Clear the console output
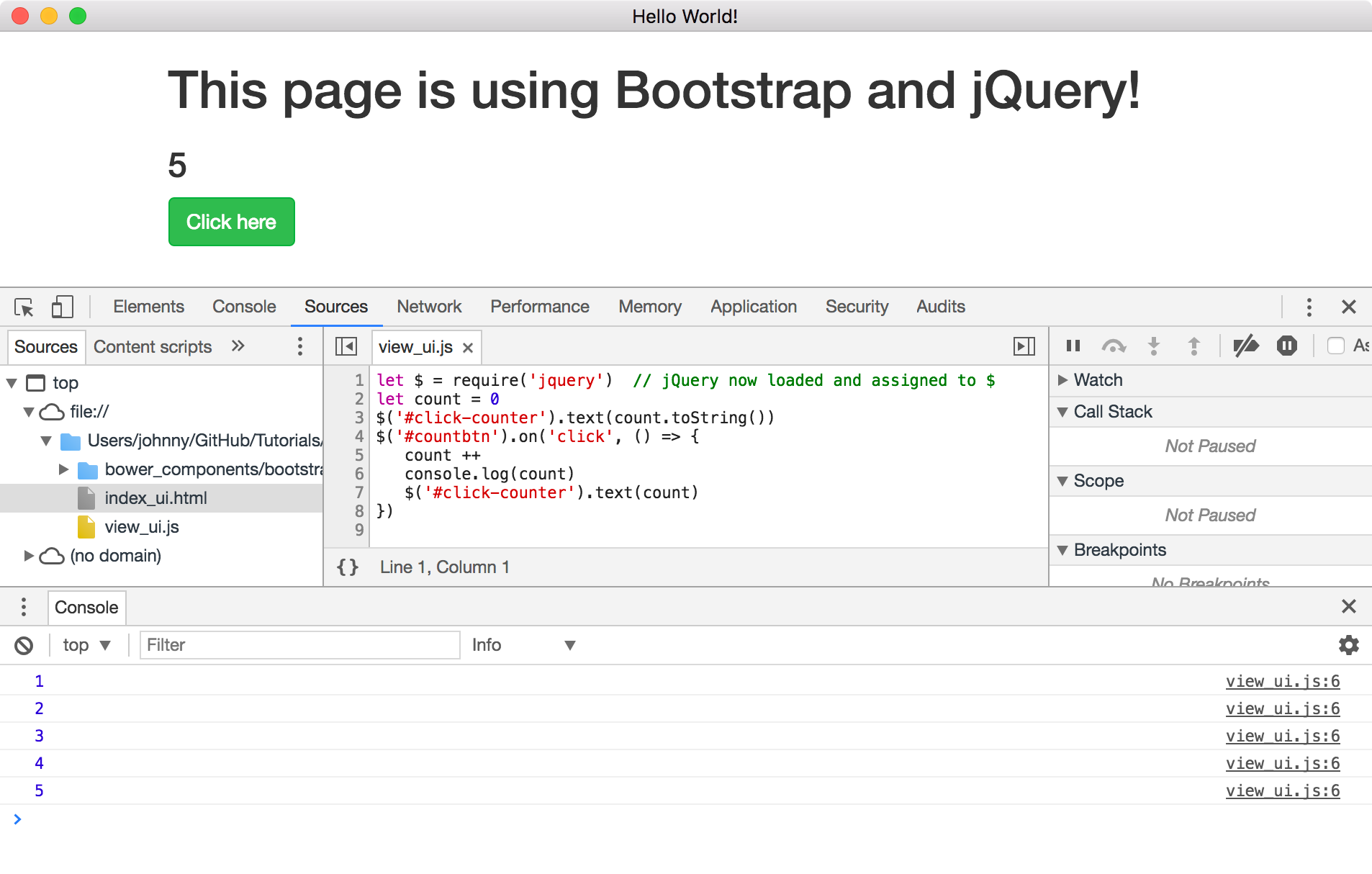This screenshot has width=1372, height=874. tap(24, 645)
